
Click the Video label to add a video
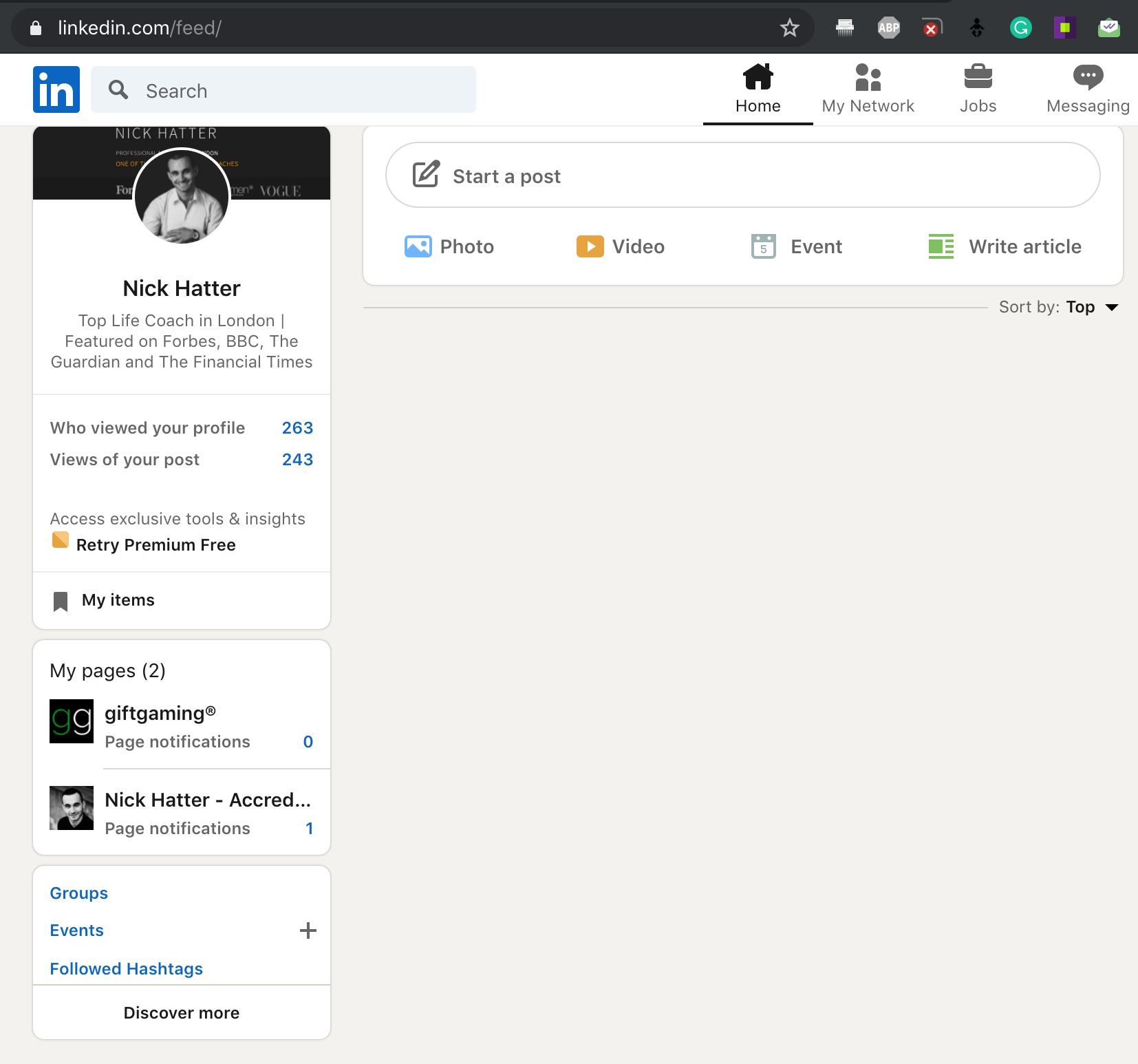(x=638, y=246)
